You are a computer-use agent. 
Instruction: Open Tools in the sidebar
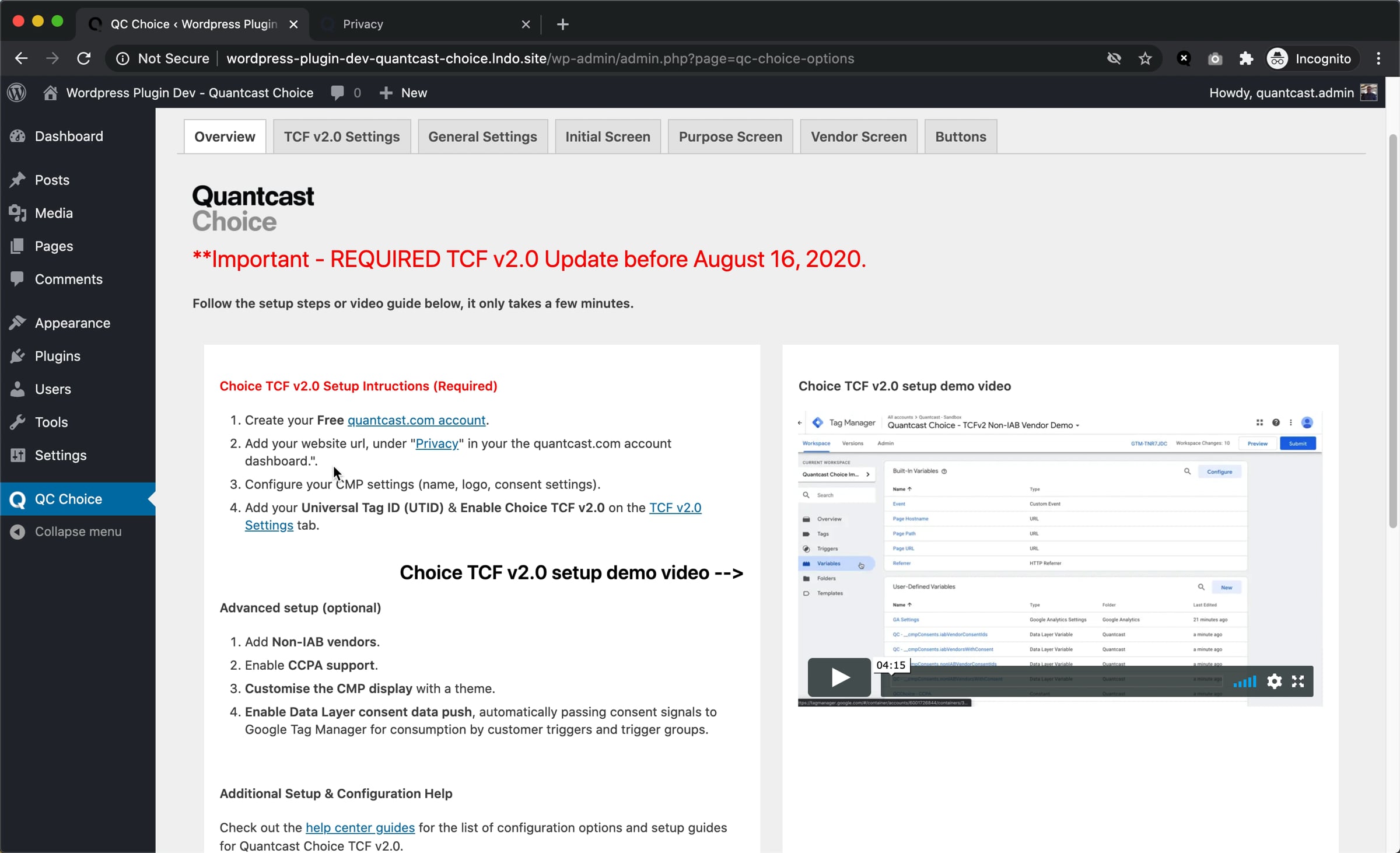(x=78, y=422)
